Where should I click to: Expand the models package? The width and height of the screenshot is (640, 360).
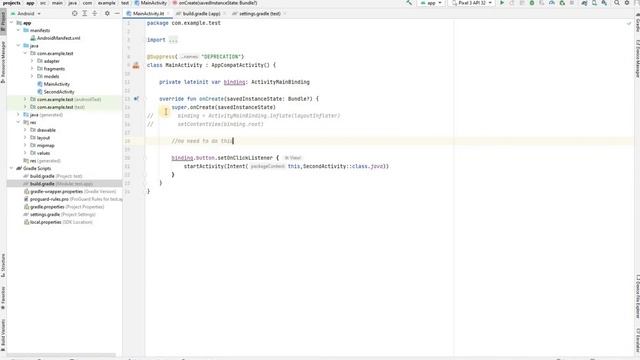click(x=32, y=76)
